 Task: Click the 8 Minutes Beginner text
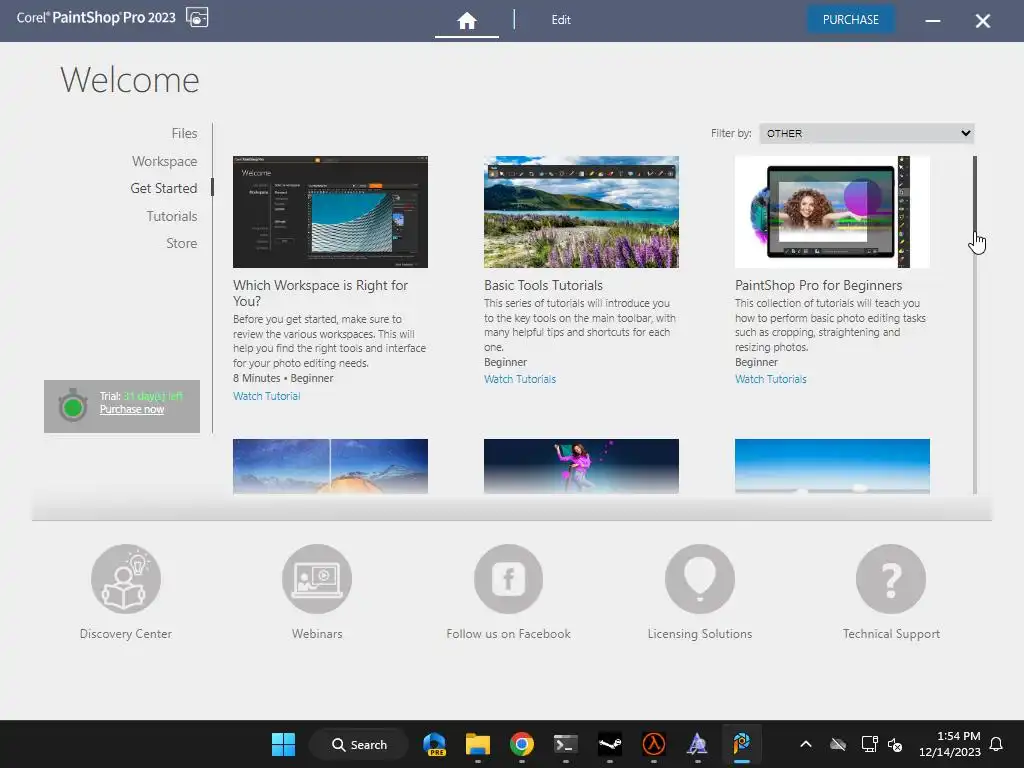283,378
